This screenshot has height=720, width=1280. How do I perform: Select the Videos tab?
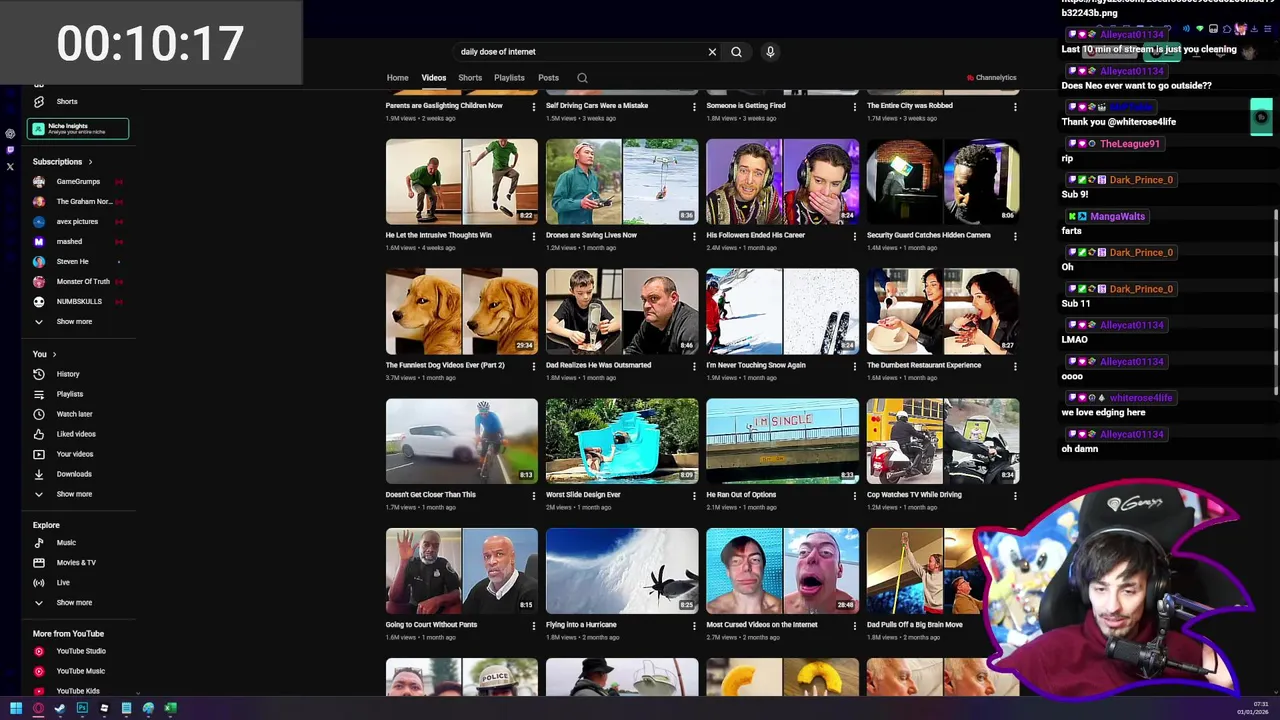point(433,78)
